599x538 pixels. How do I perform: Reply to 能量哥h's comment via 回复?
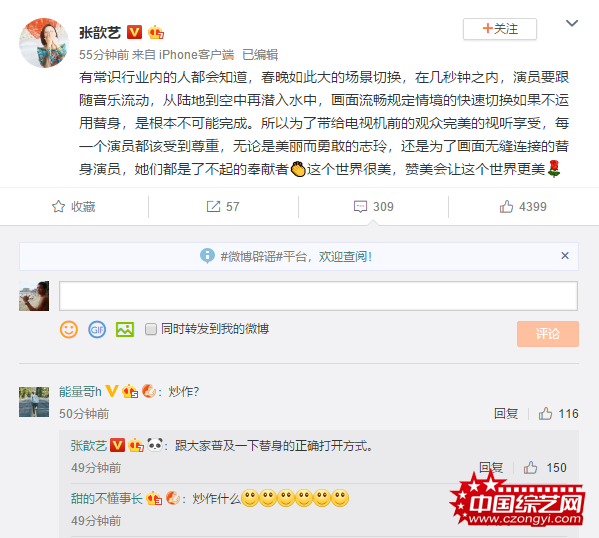tap(506, 413)
